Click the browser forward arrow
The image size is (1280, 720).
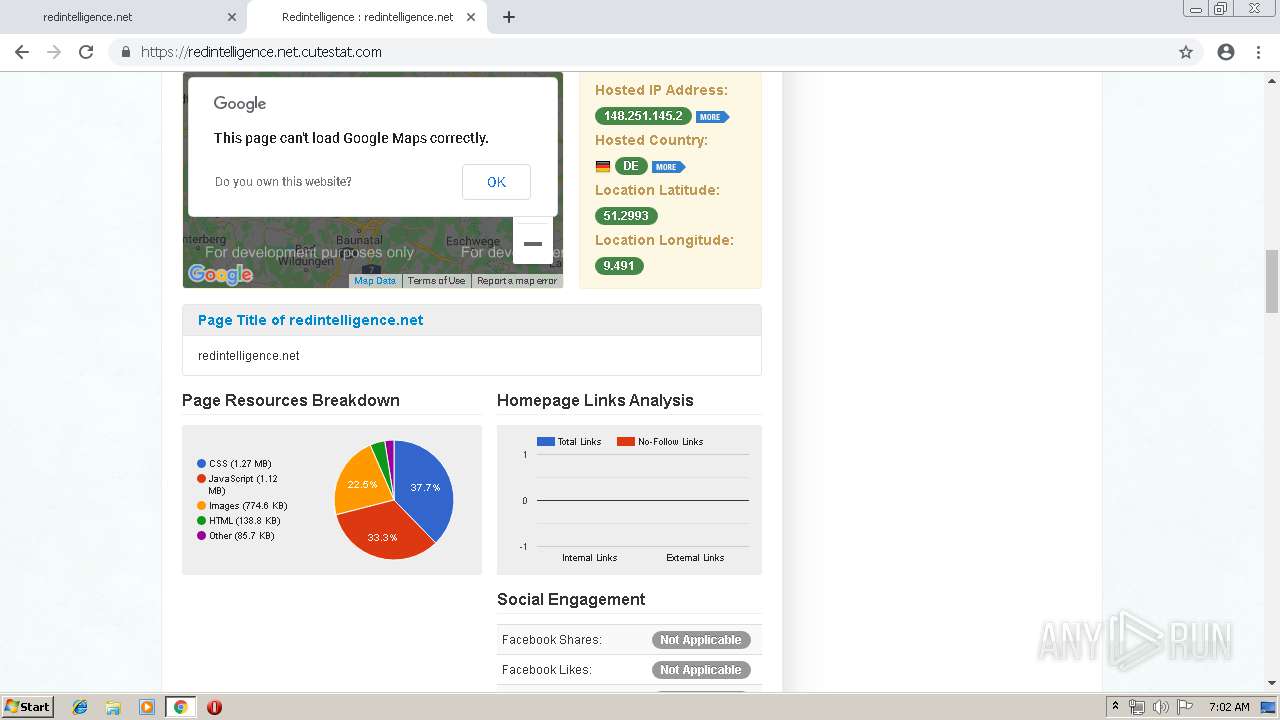click(x=54, y=52)
